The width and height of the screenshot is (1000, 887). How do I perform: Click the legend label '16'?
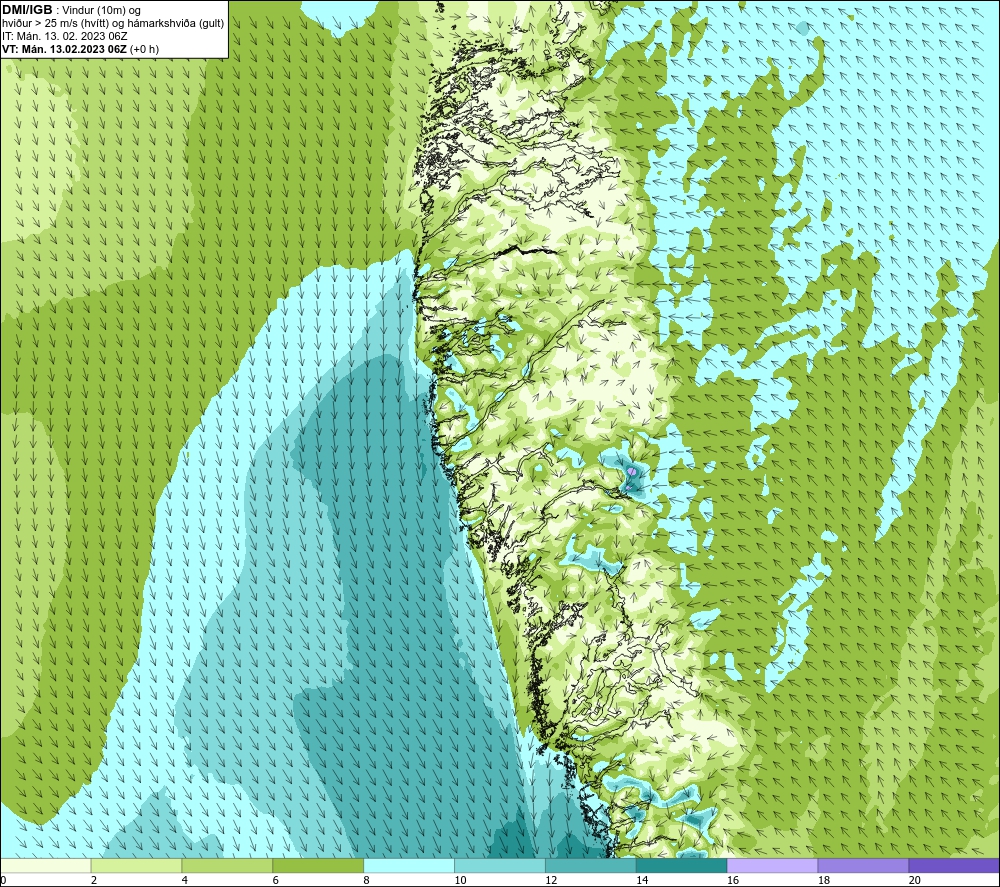tap(733, 880)
